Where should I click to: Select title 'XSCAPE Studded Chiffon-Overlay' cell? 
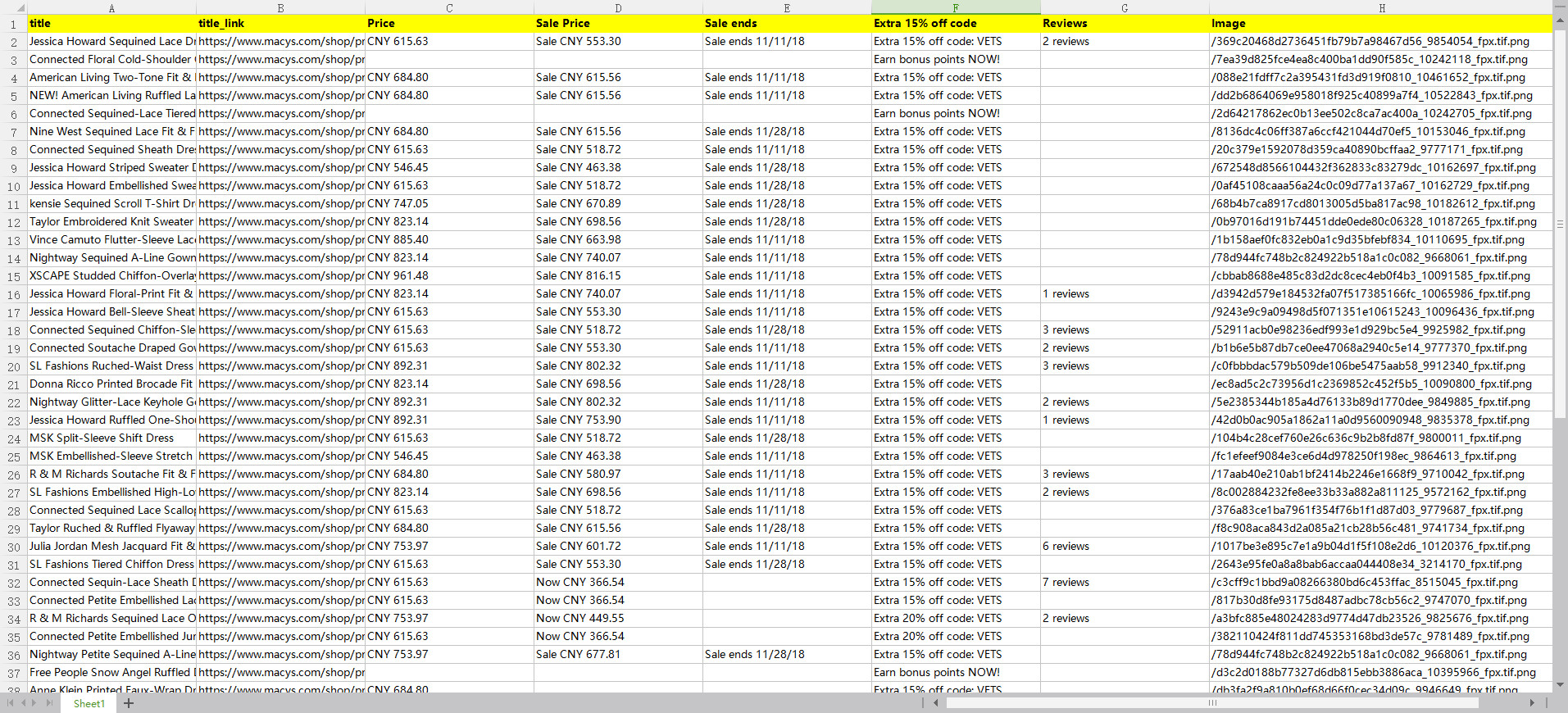(111, 276)
